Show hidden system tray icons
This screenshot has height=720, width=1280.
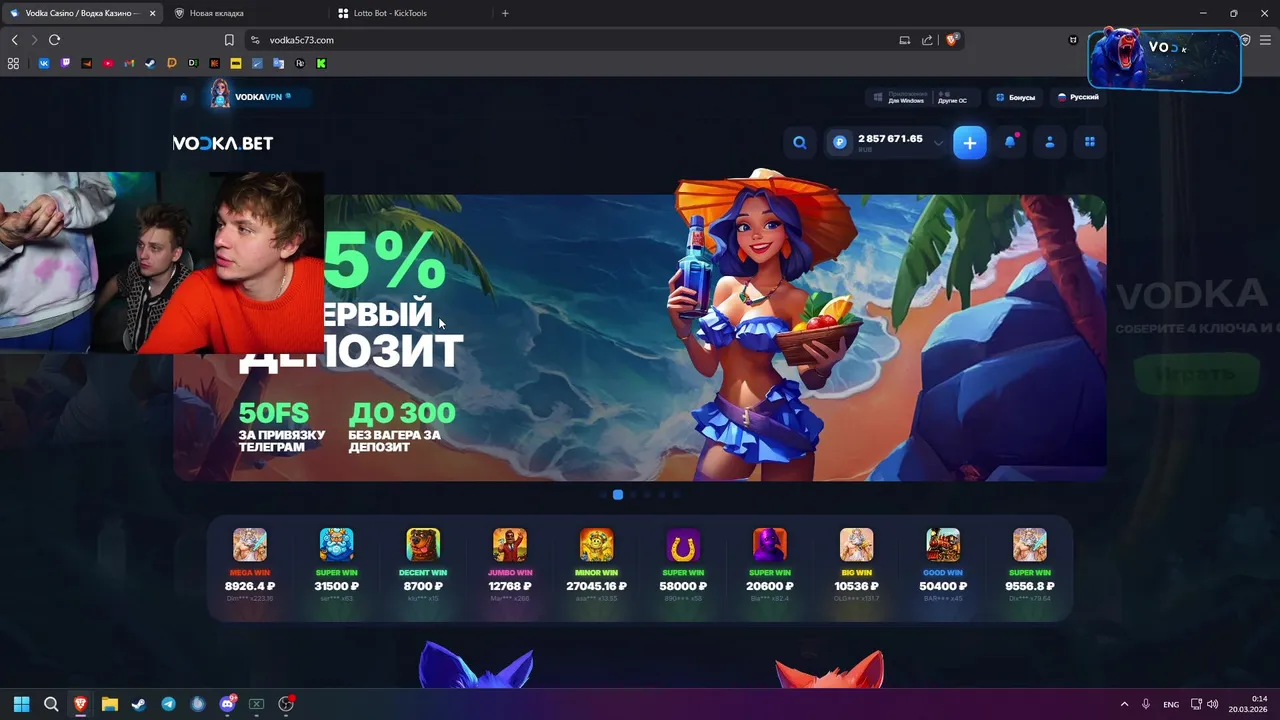click(x=1124, y=704)
